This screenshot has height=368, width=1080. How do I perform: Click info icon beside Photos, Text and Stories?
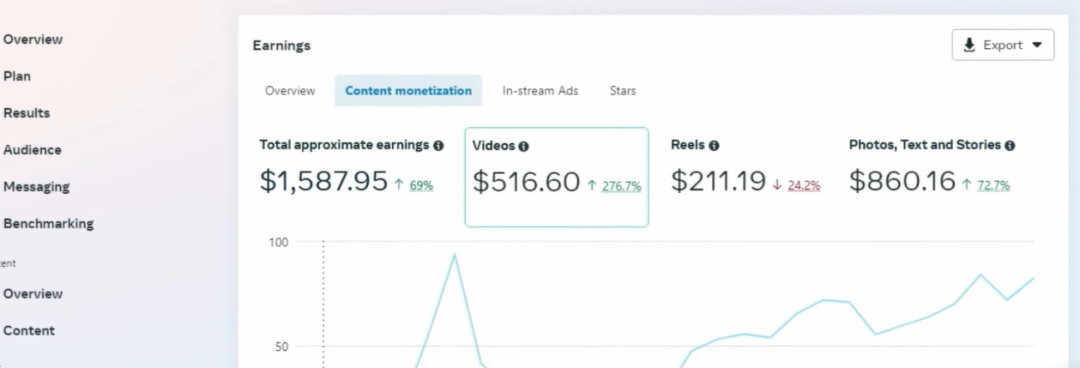point(1010,145)
